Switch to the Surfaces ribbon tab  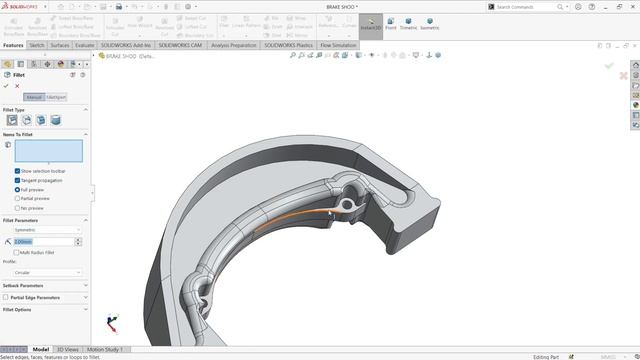(60, 45)
